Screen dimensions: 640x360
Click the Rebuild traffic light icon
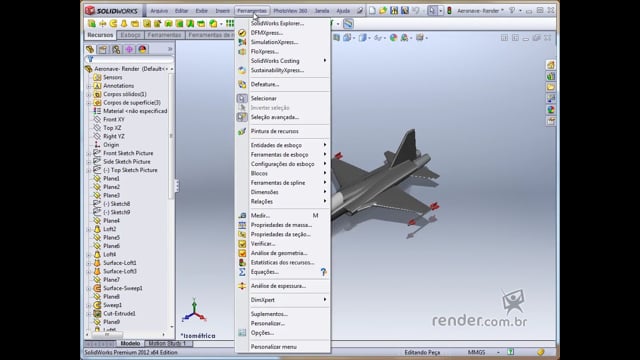449,11
